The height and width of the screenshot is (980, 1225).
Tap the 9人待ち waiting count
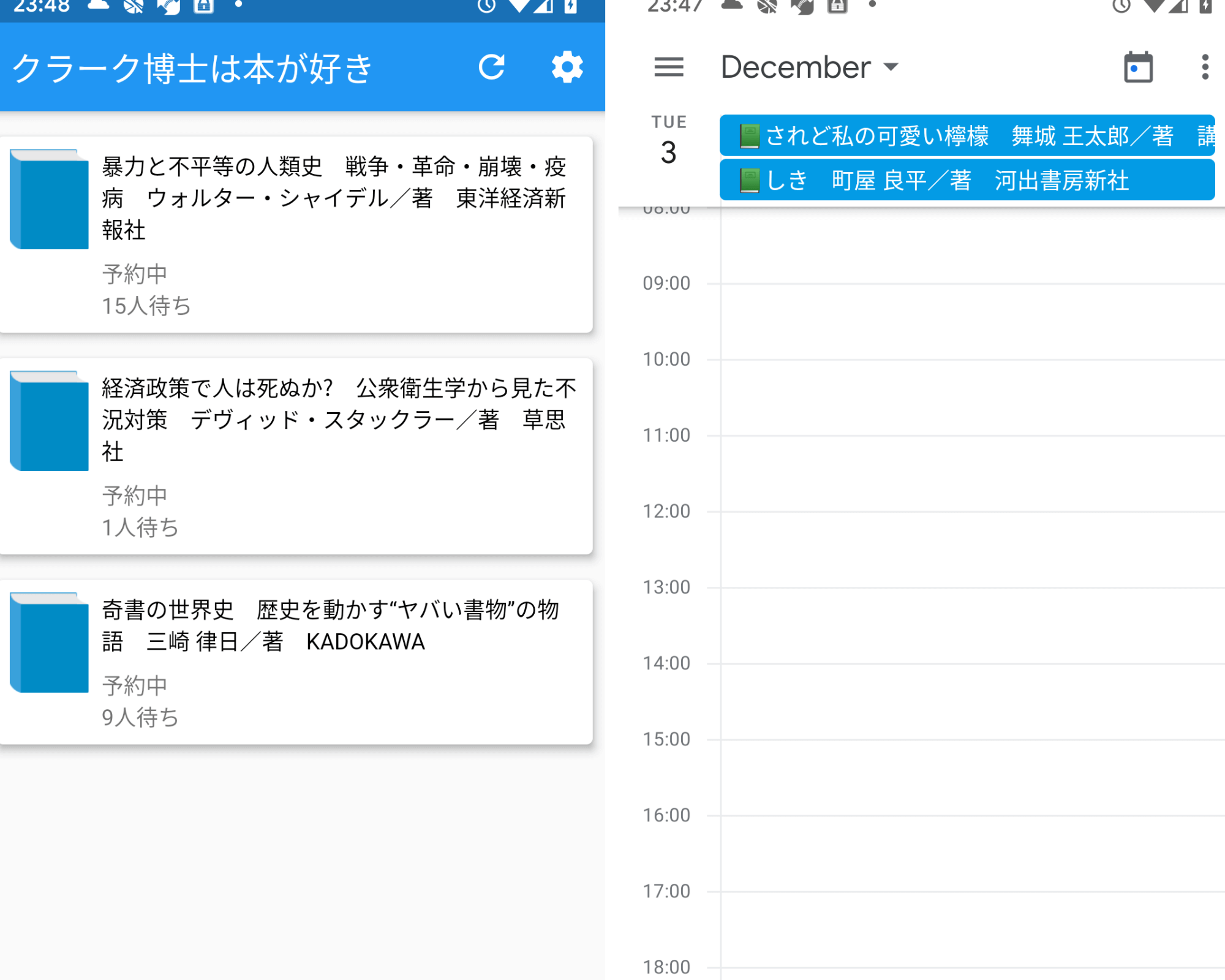click(x=140, y=717)
